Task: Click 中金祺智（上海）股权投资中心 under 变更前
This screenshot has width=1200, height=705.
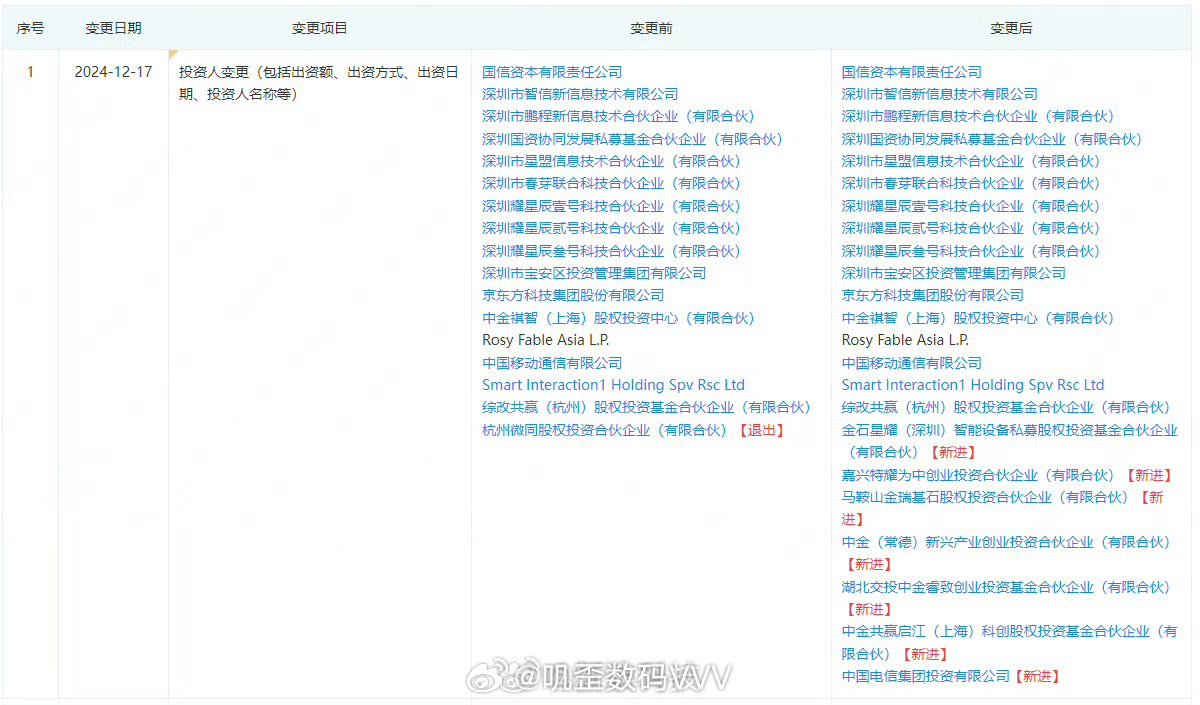Action: (618, 318)
